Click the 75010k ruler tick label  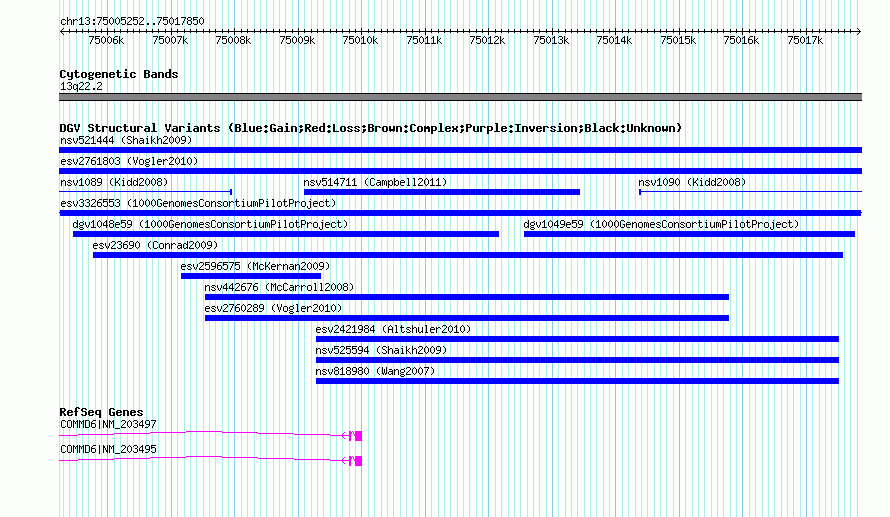coord(360,40)
